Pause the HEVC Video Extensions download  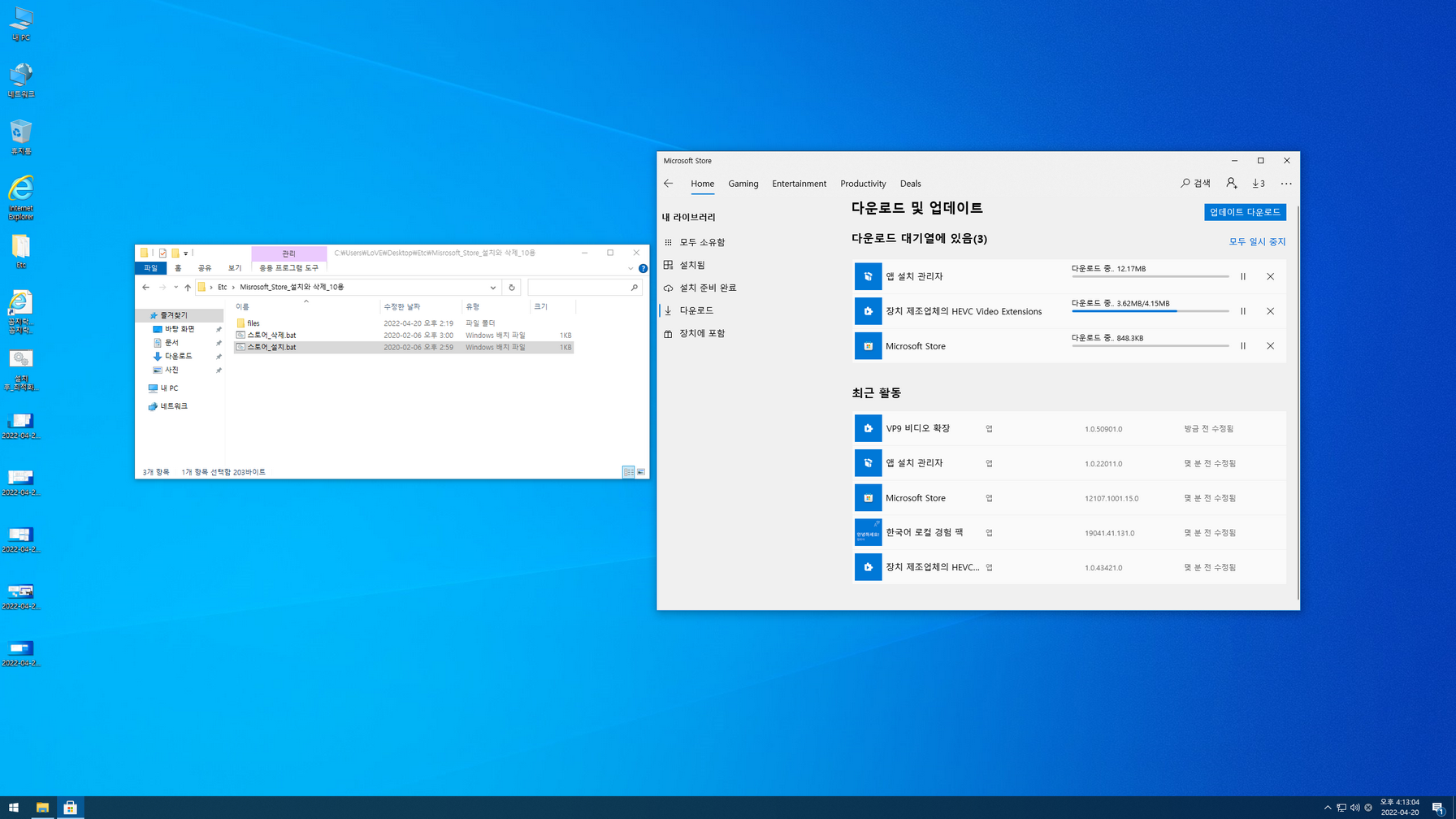click(x=1243, y=311)
